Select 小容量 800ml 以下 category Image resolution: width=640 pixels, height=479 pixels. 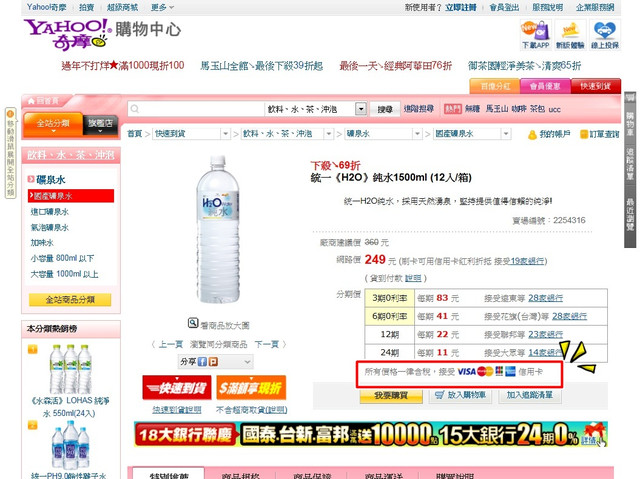pyautogui.click(x=62, y=258)
